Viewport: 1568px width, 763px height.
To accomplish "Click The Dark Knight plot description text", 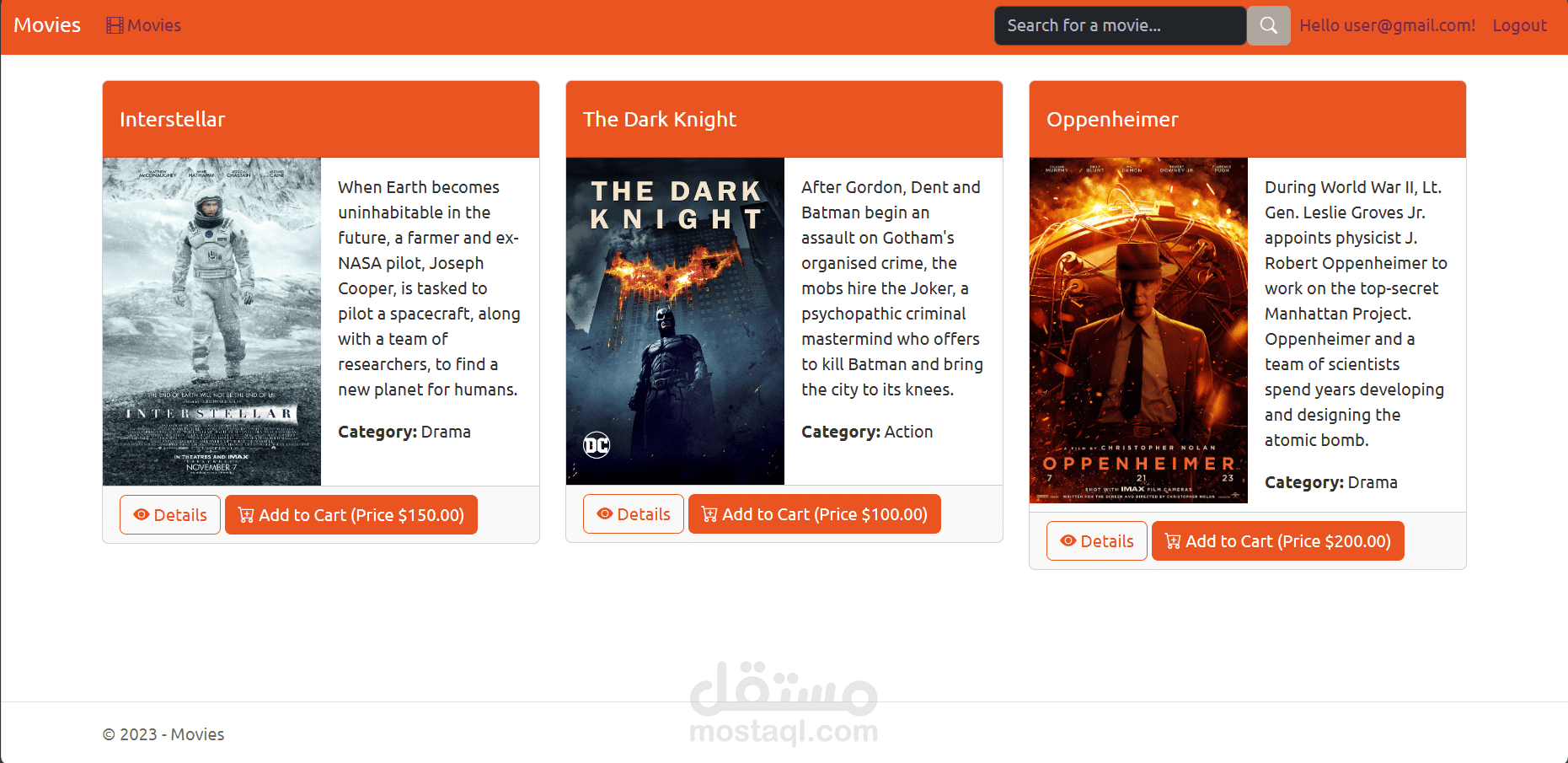I will 892,288.
